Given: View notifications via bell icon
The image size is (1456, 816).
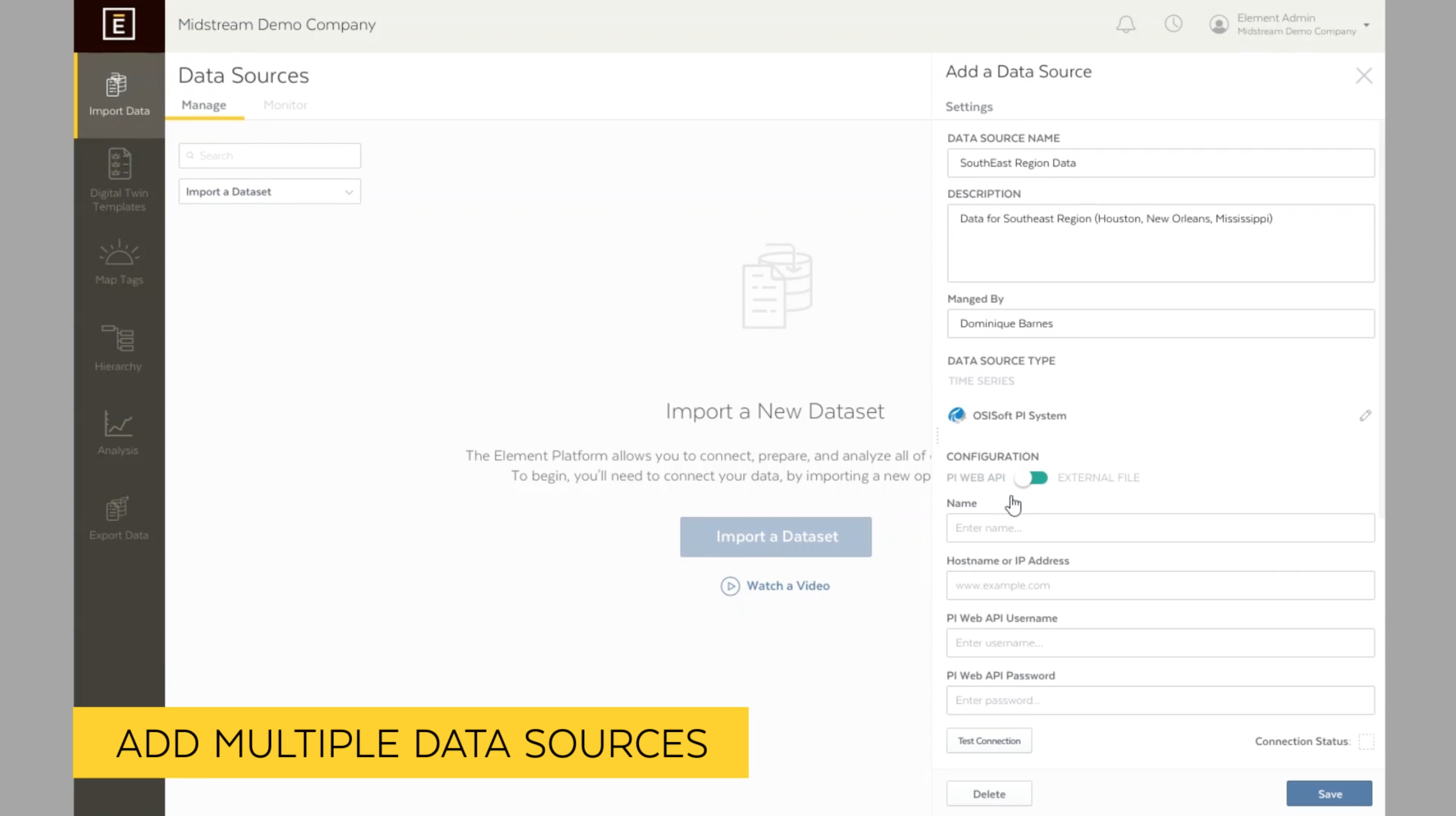Looking at the screenshot, I should point(1125,24).
